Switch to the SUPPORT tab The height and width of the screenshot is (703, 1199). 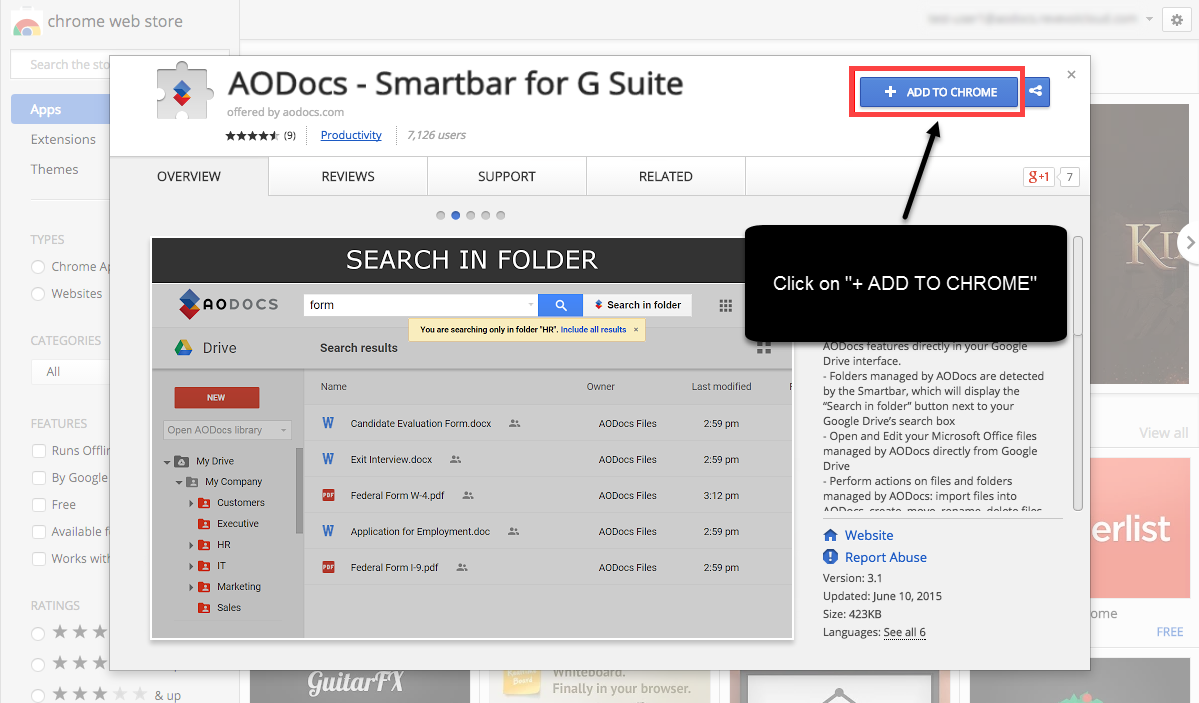(507, 177)
